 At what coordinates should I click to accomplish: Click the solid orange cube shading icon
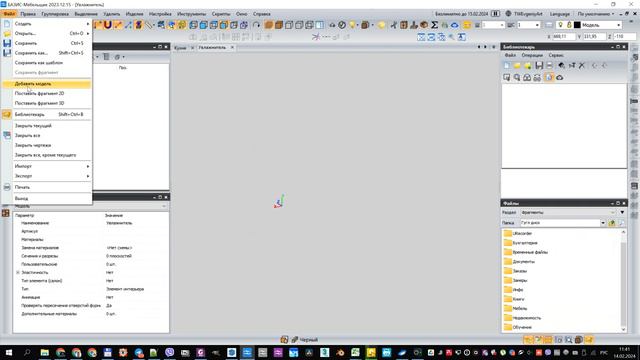tap(269, 25)
